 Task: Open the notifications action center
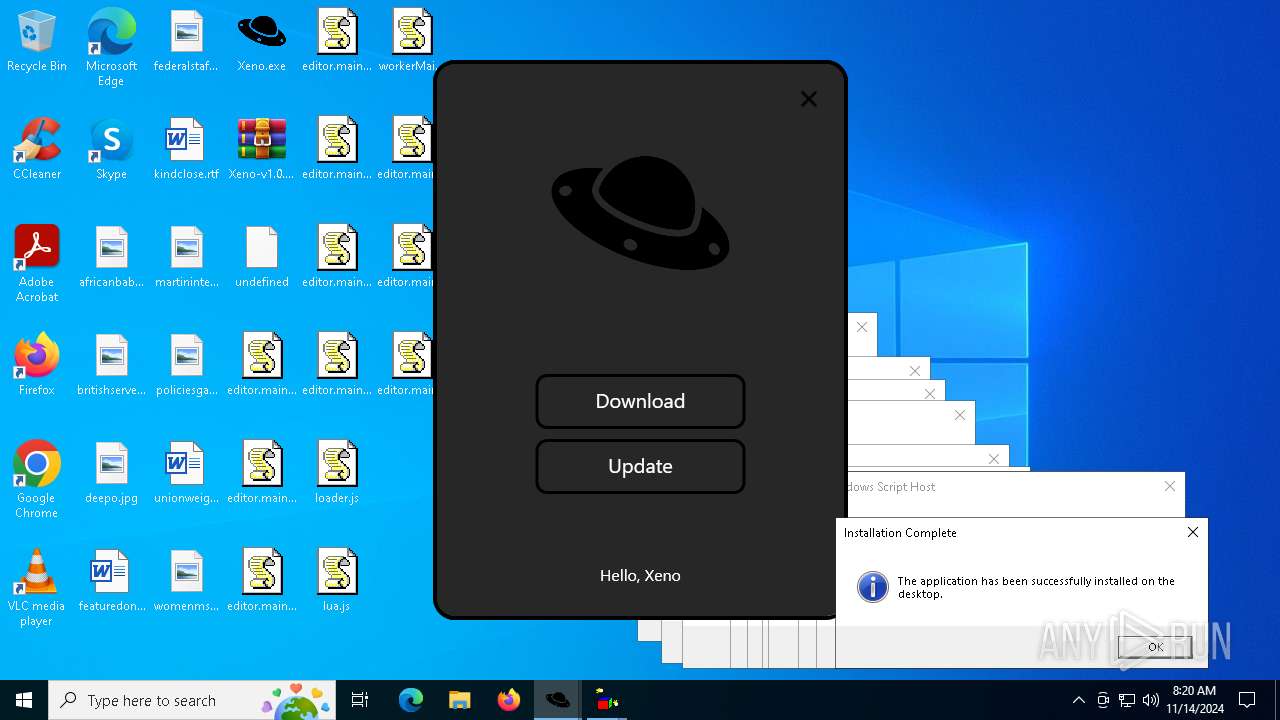click(1247, 700)
